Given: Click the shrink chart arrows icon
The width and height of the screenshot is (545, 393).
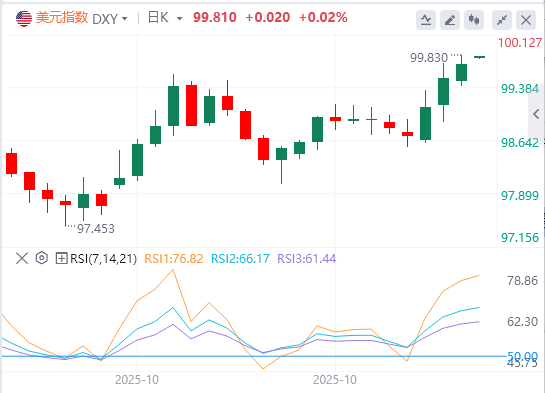Looking at the screenshot, I should [502, 20].
